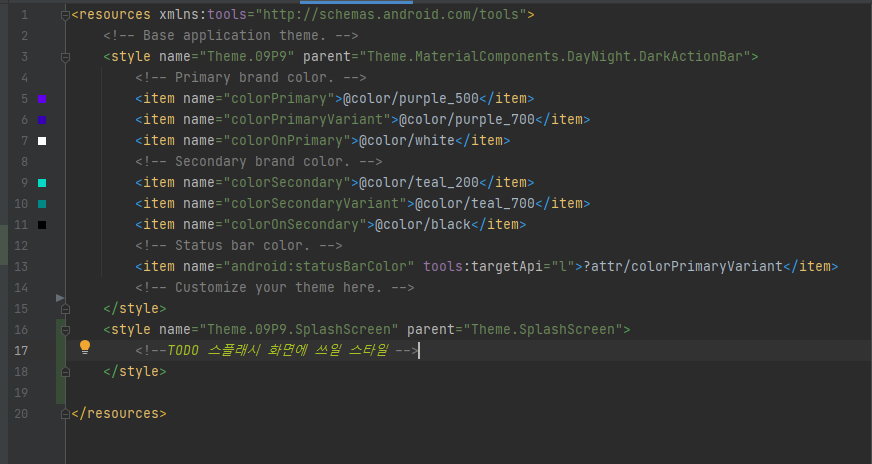The height and width of the screenshot is (464, 872).
Task: Click "colorPrimaryVariant" name on line 6
Action: click(x=307, y=120)
